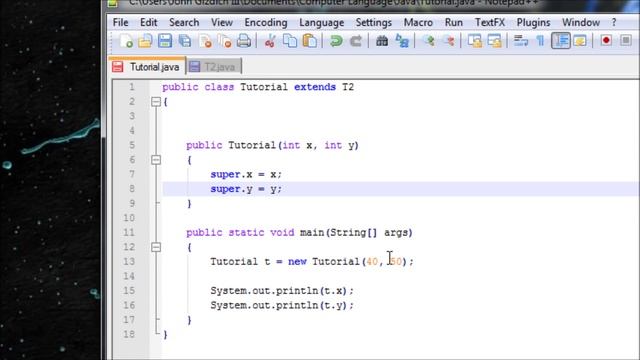640x360 pixels.
Task: Open the Run menu
Action: pyautogui.click(x=454, y=22)
